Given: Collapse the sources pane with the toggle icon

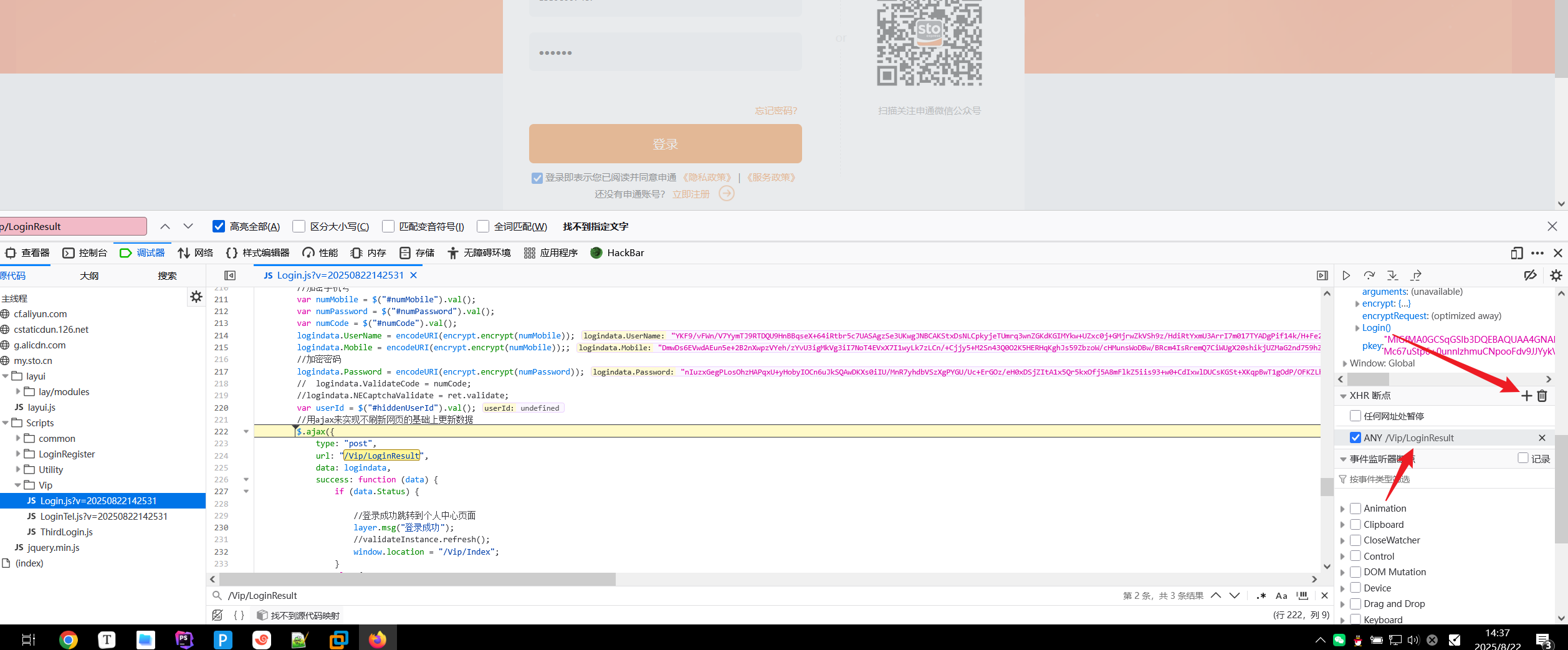Looking at the screenshot, I should coord(230,275).
